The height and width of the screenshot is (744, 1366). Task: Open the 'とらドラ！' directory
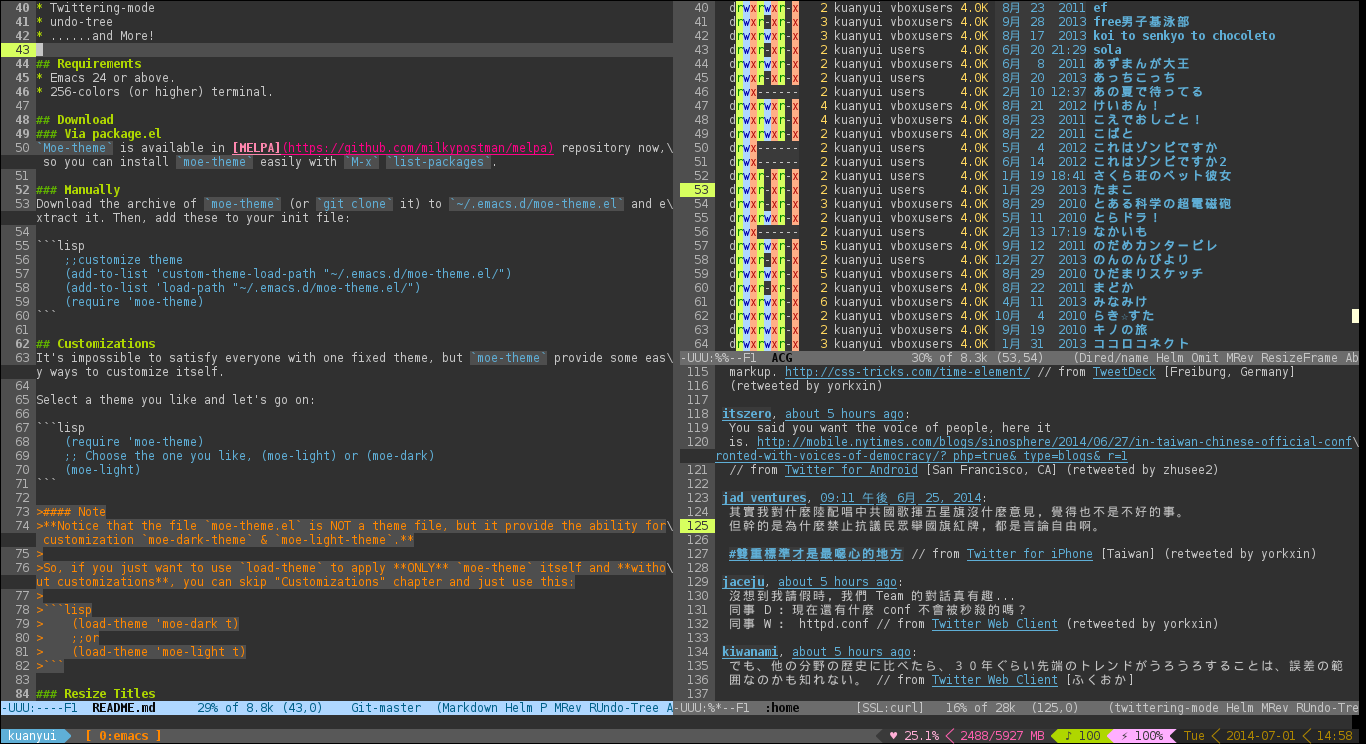tap(1127, 218)
